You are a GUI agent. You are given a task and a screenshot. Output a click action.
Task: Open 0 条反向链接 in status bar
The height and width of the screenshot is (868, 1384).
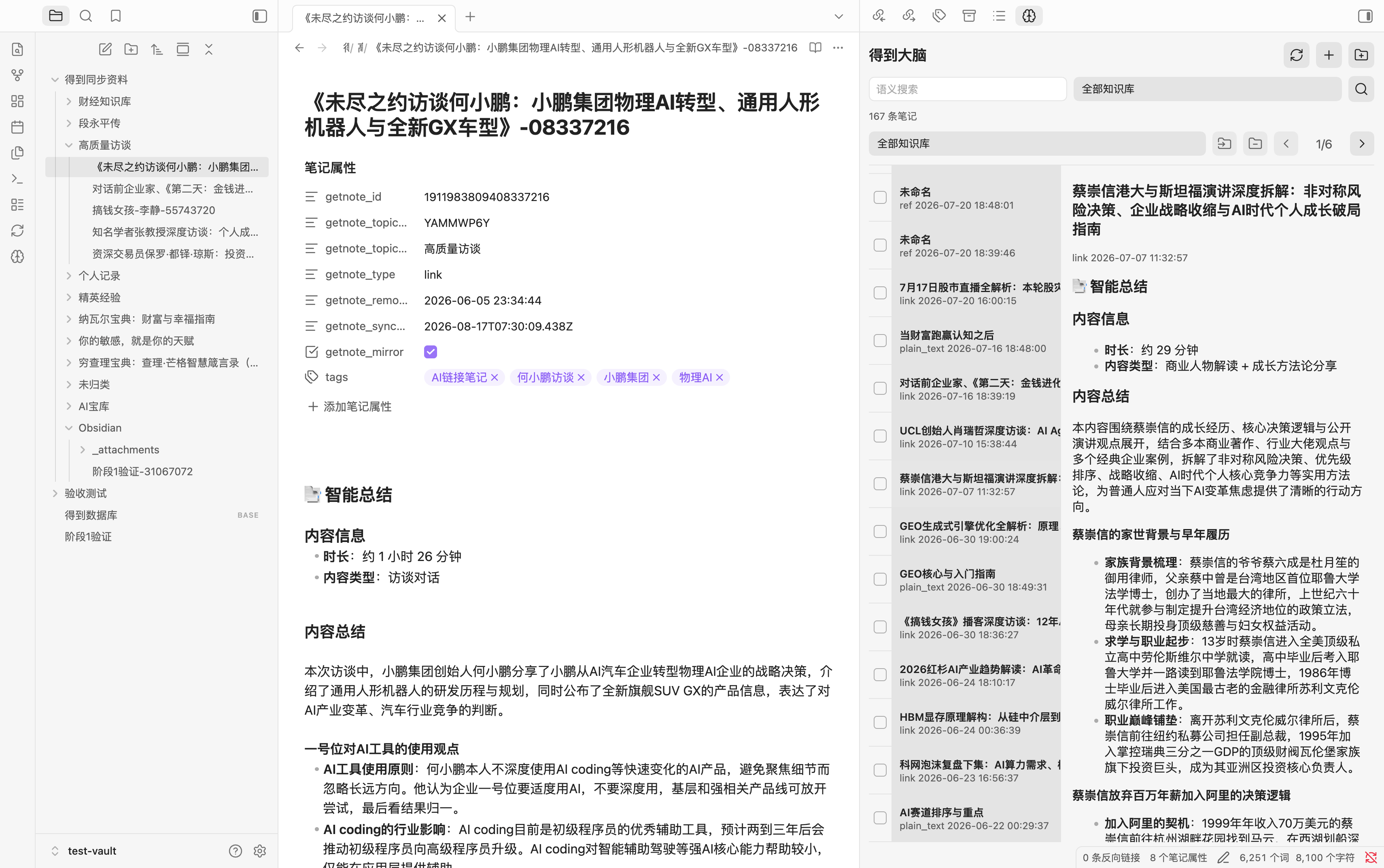[x=1111, y=857]
